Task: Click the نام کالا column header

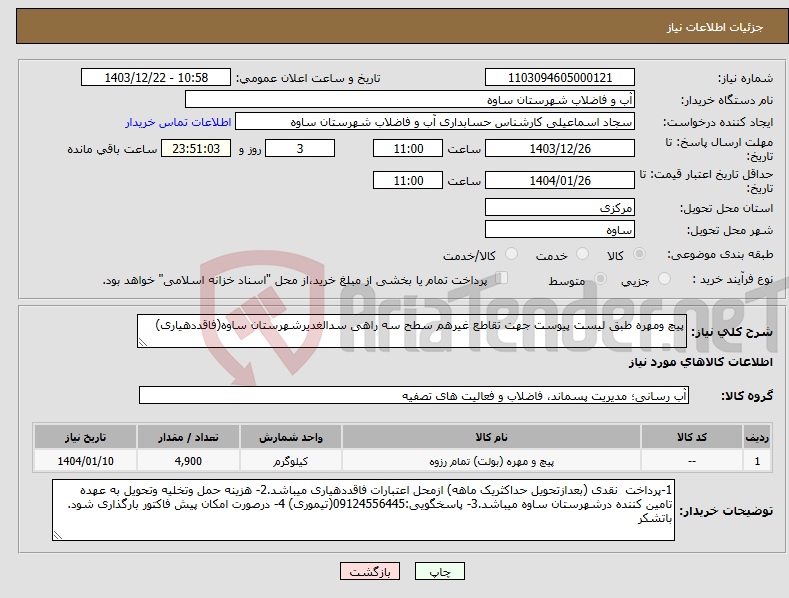Action: tap(491, 437)
